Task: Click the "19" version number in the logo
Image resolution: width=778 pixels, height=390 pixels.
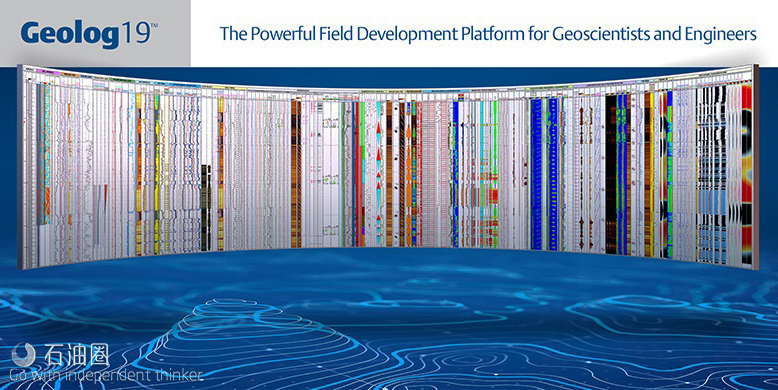Action: pyautogui.click(x=139, y=33)
